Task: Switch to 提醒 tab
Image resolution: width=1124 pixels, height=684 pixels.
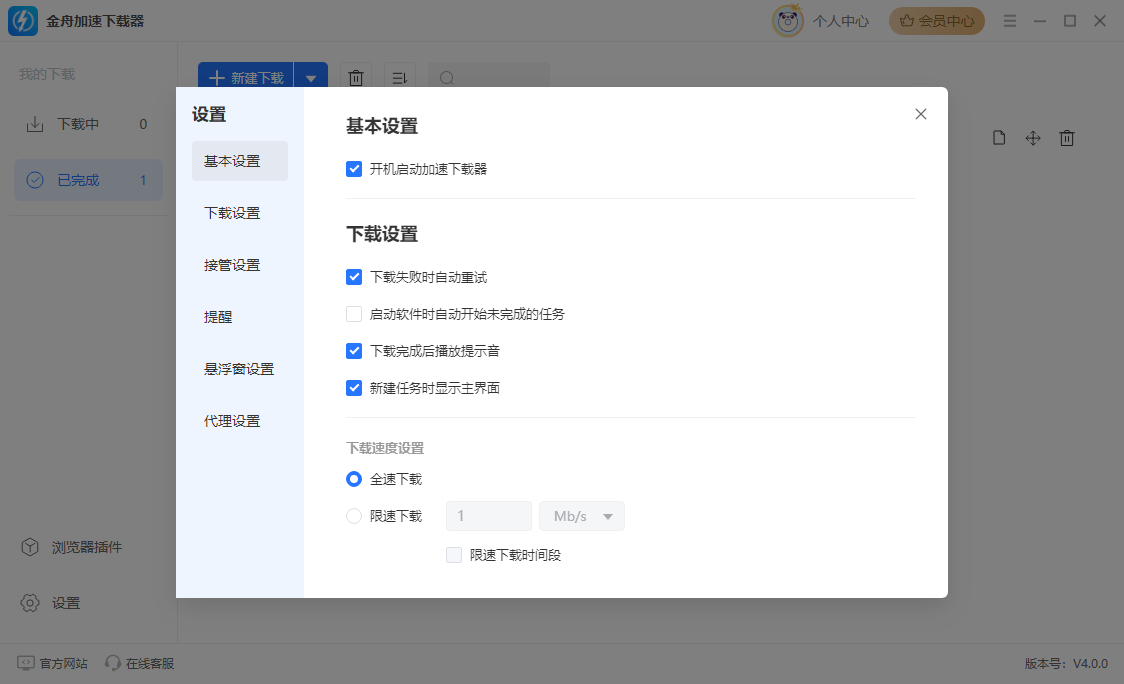Action: click(x=218, y=317)
